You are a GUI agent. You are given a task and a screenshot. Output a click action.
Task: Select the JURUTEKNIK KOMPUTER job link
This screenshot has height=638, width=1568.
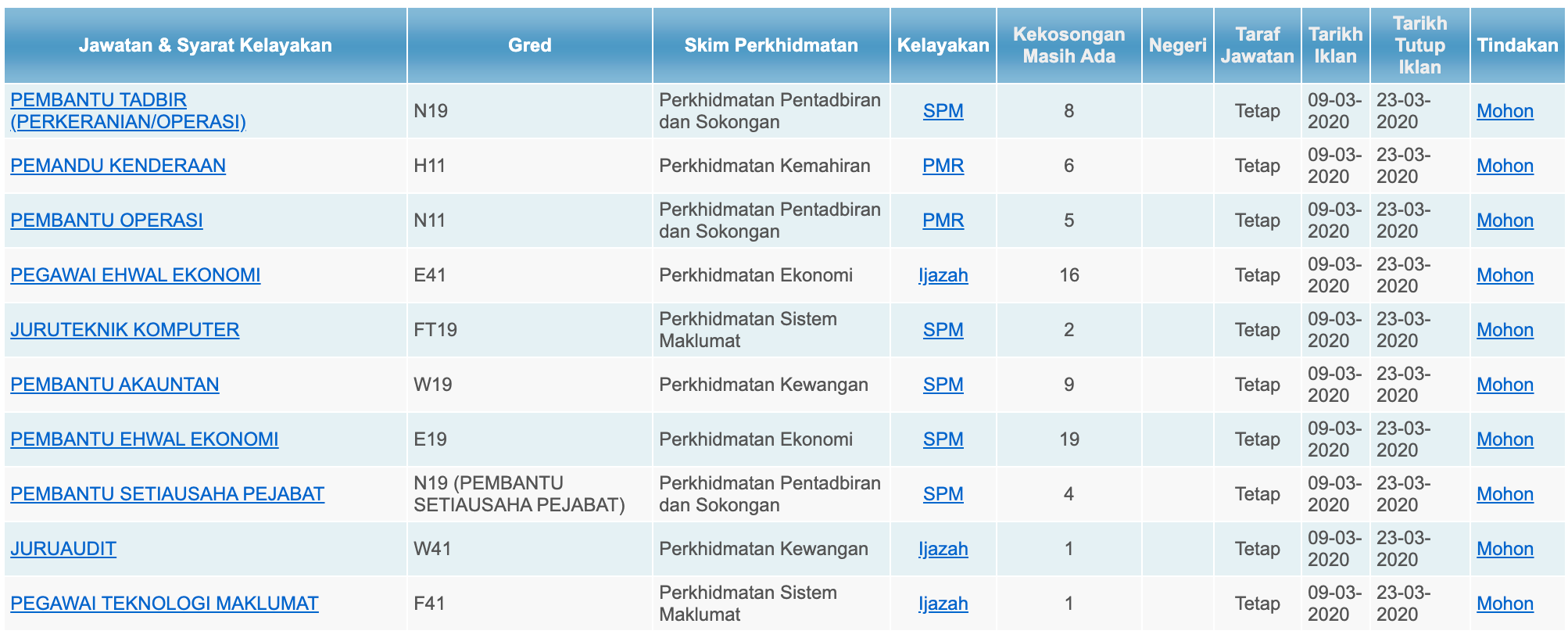[x=125, y=330]
